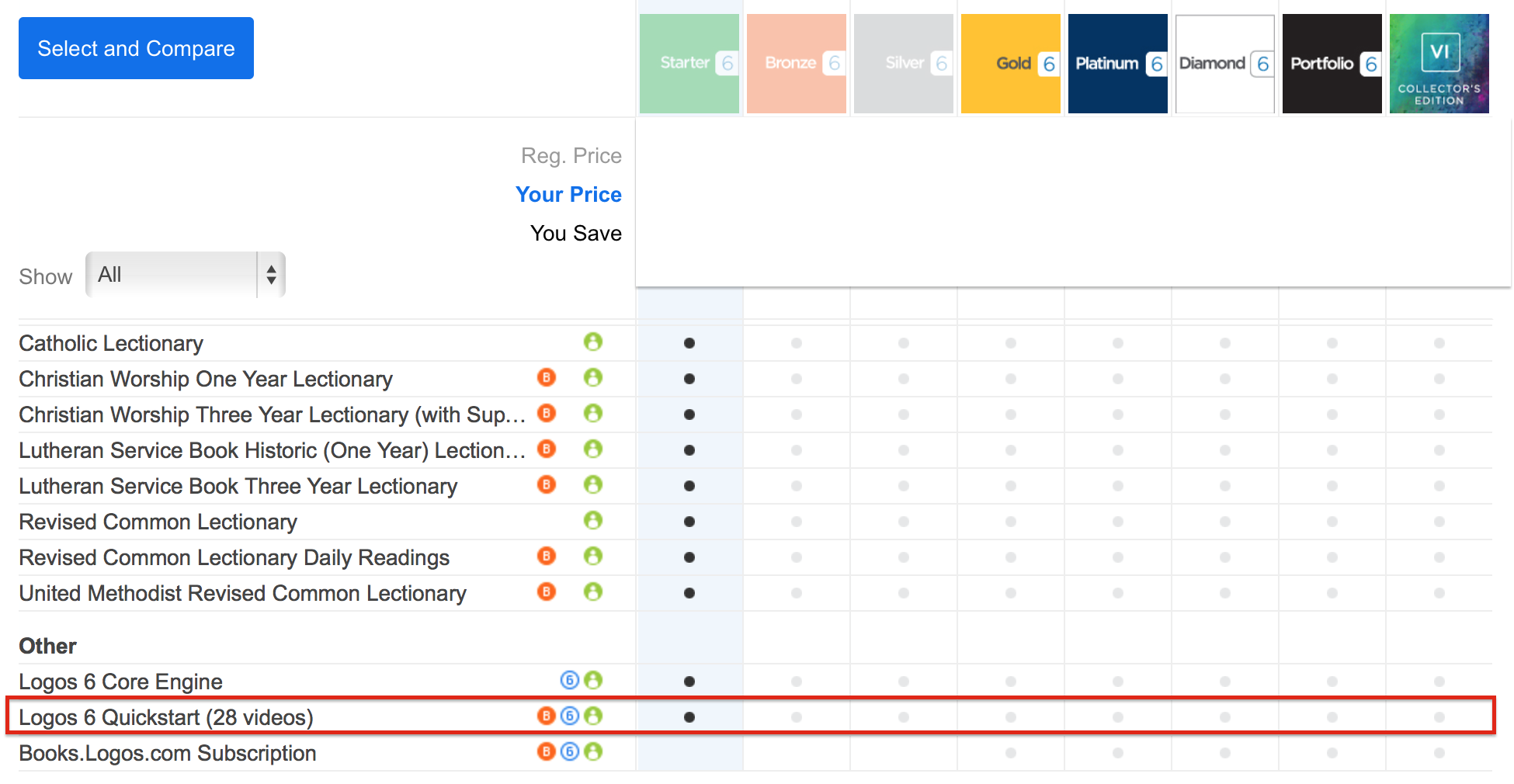Screen dimensions: 1514x784
Task: Click the green icon beside Catholic Lectionary
Action: click(593, 342)
